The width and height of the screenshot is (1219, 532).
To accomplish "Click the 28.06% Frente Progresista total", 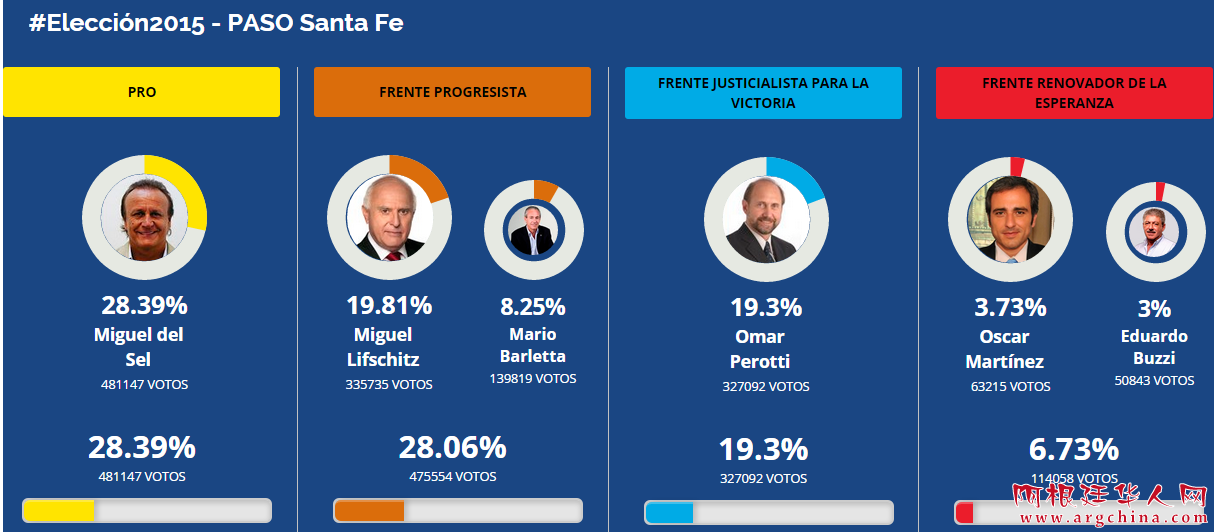I will [x=452, y=447].
